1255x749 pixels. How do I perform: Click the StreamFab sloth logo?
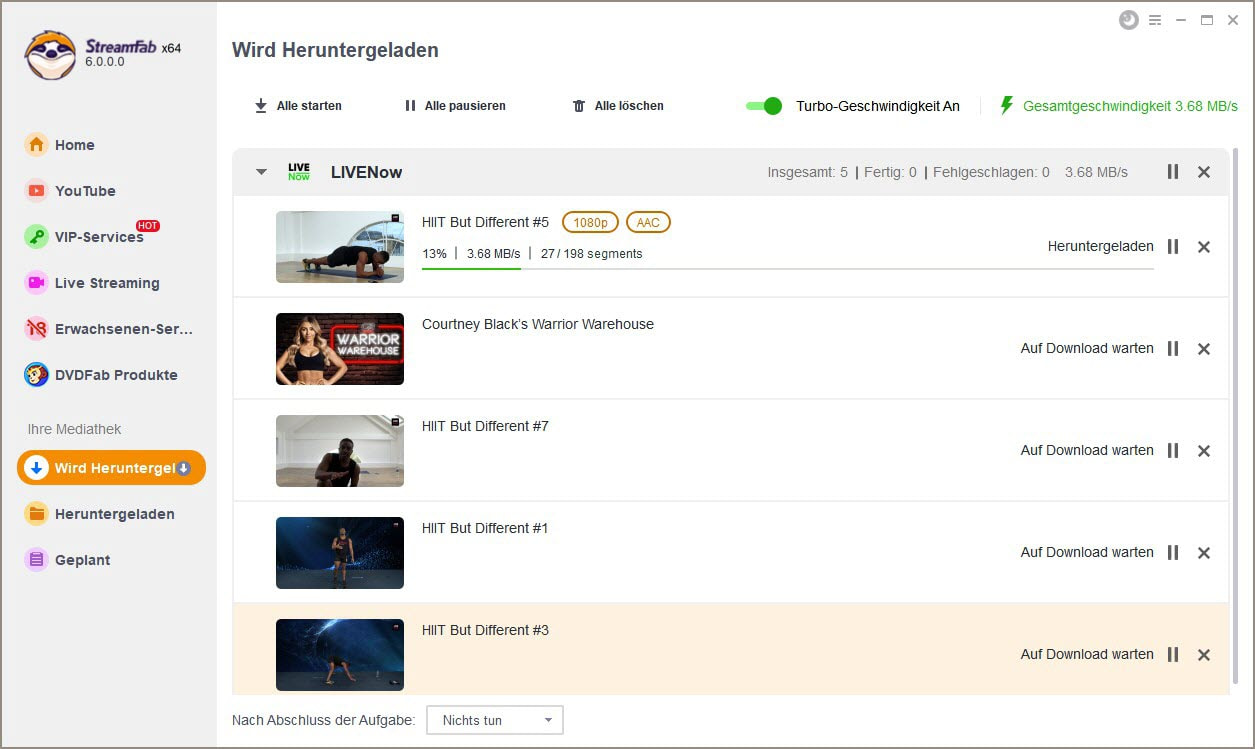[51, 54]
